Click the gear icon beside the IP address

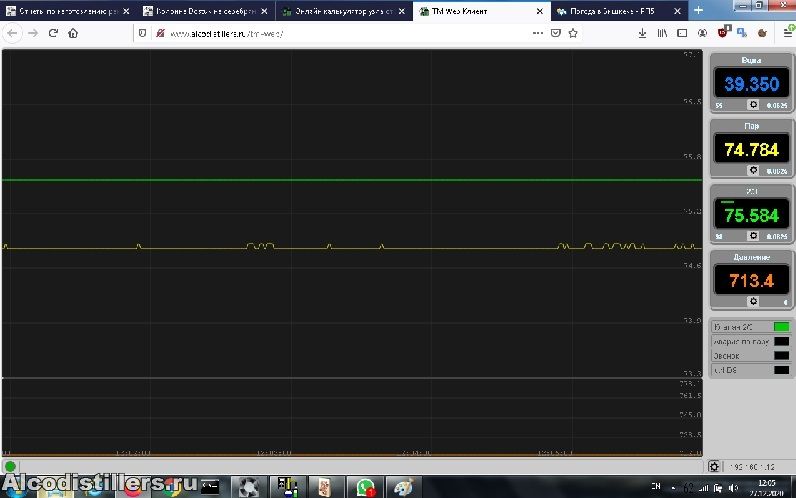[713, 467]
